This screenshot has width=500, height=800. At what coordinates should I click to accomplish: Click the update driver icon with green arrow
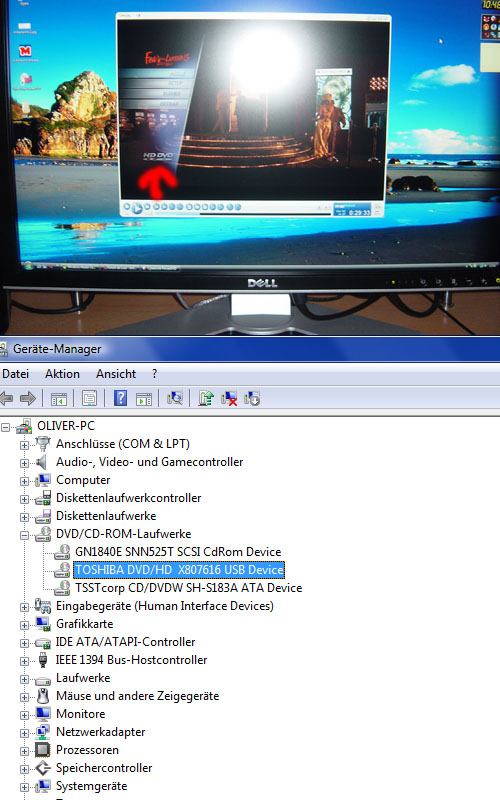tap(205, 398)
